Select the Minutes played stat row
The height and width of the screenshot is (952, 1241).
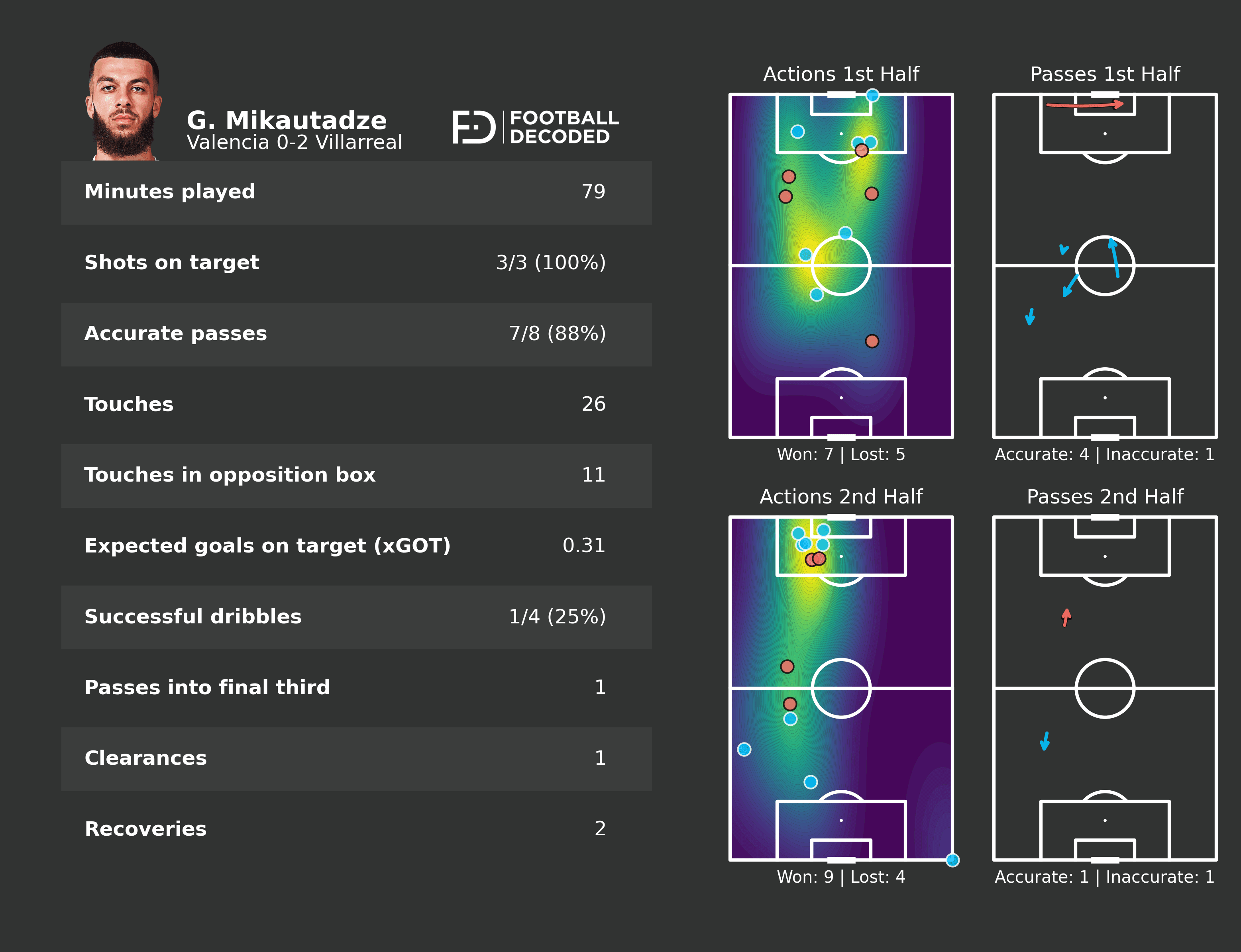pos(356,192)
